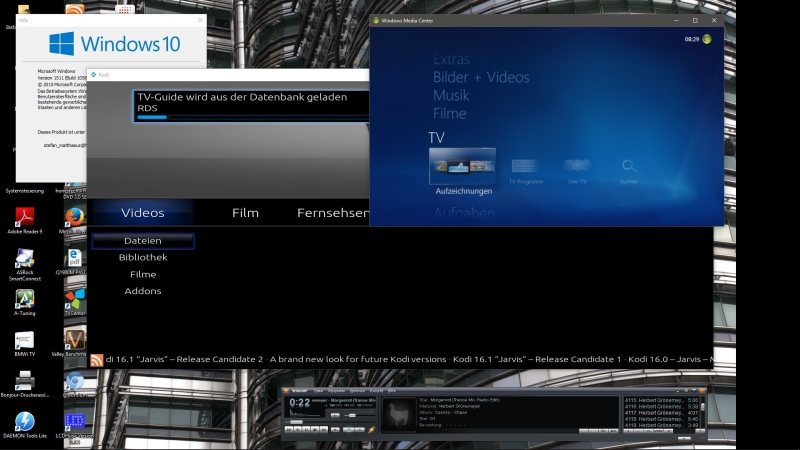Open Ansicht menu in Winamp
Screen dimensions: 800x450
377,391
